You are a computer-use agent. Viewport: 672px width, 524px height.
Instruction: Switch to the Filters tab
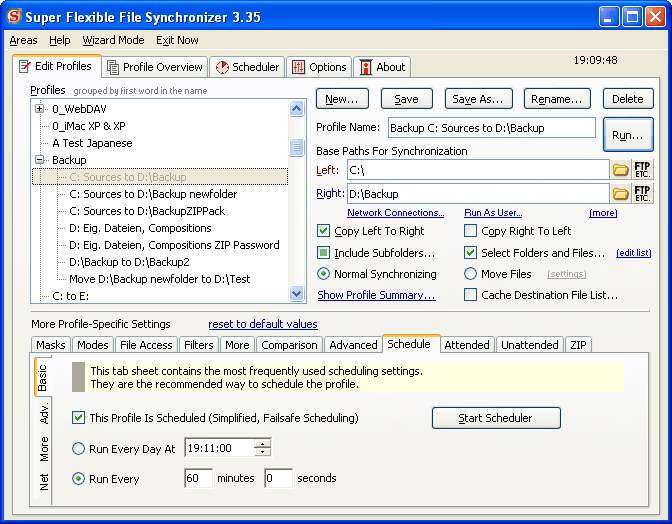pyautogui.click(x=198, y=345)
